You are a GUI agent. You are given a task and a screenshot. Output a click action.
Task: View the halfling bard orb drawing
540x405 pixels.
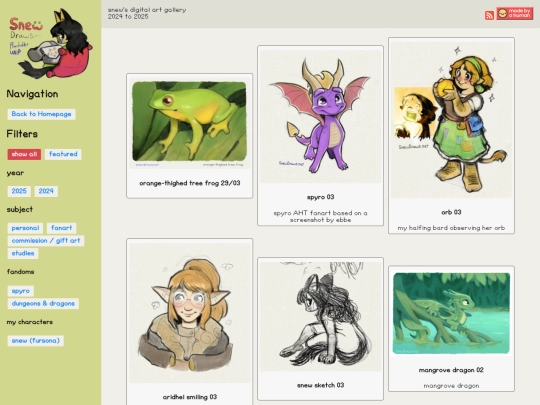point(451,136)
